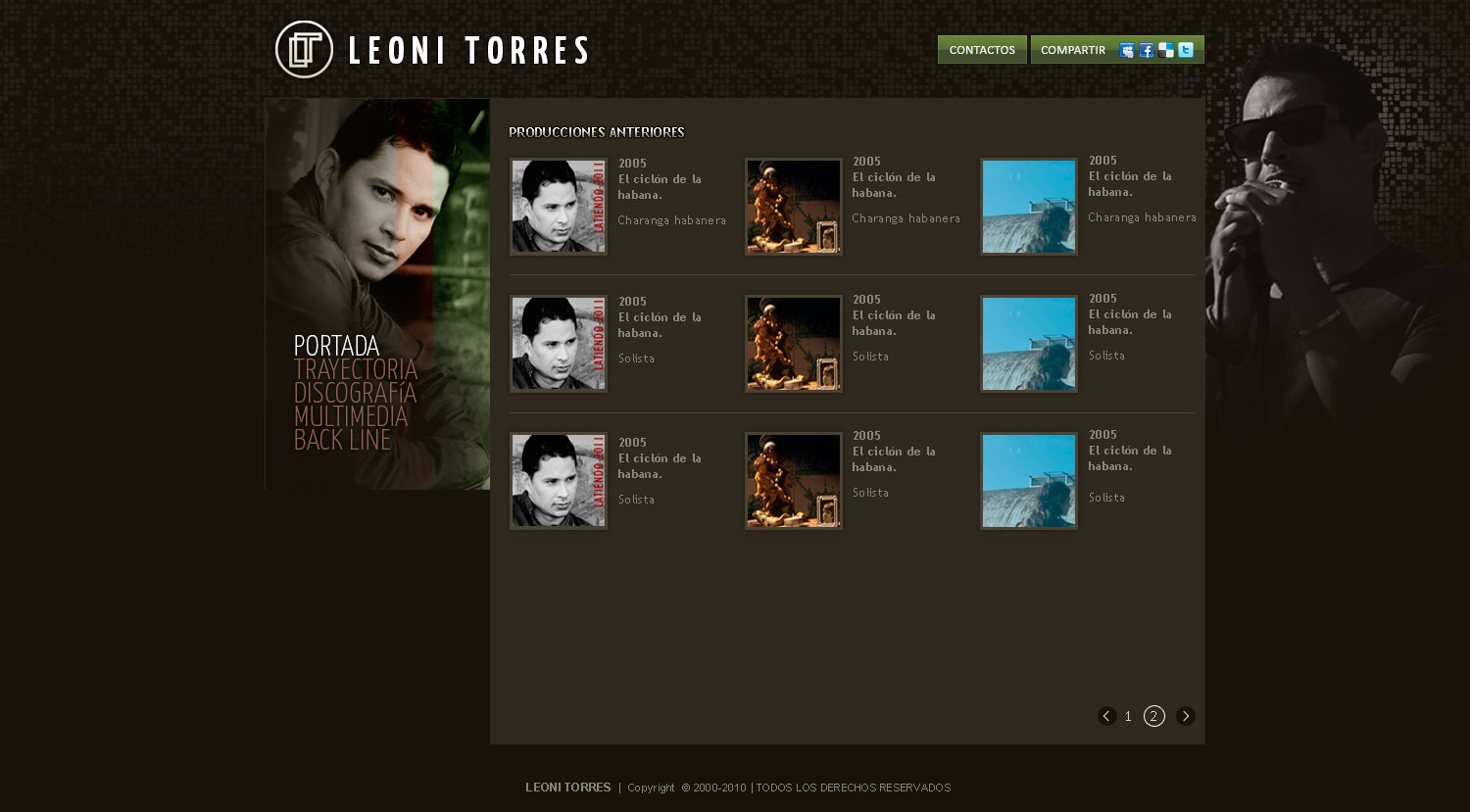Share the page on Twitter

(x=1186, y=50)
